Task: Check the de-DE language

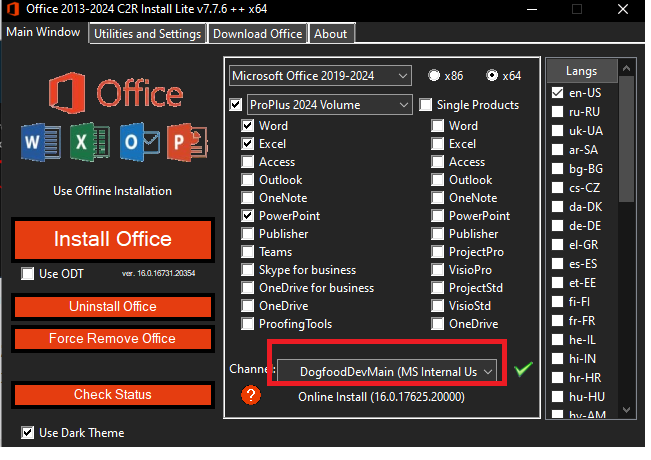Action: coord(557,226)
